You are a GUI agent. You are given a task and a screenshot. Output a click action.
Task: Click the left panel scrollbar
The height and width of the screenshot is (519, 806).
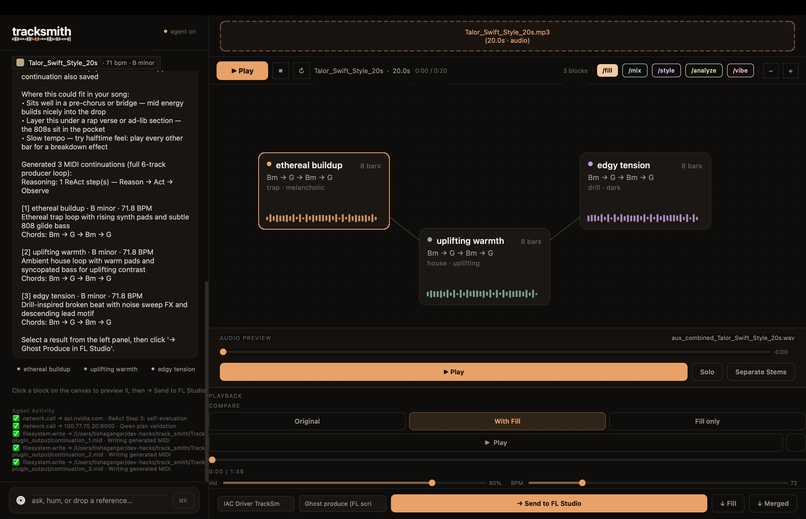coord(207,380)
